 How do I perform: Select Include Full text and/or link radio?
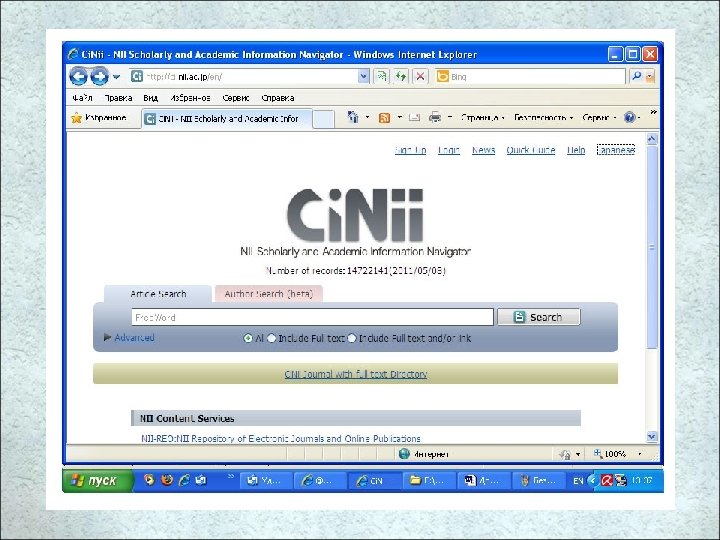(352, 338)
